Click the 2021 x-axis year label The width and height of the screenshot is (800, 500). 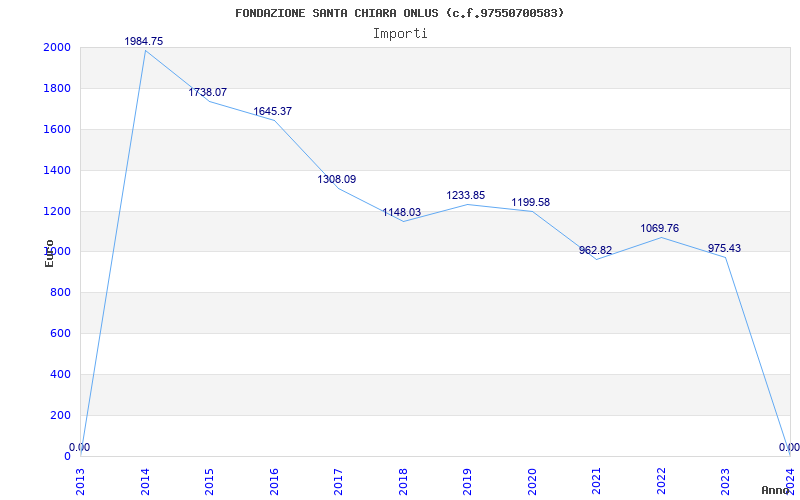(x=597, y=482)
